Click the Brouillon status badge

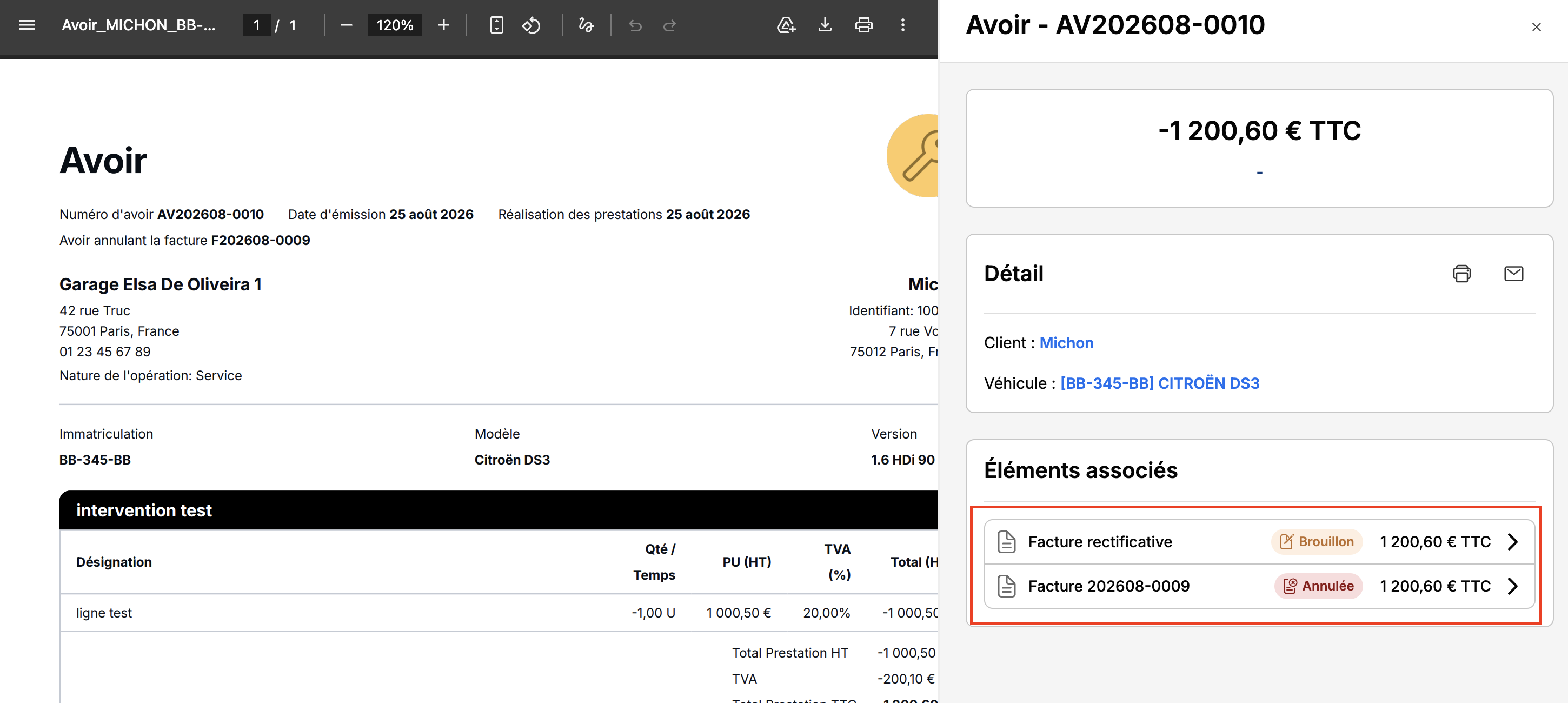[x=1316, y=542]
